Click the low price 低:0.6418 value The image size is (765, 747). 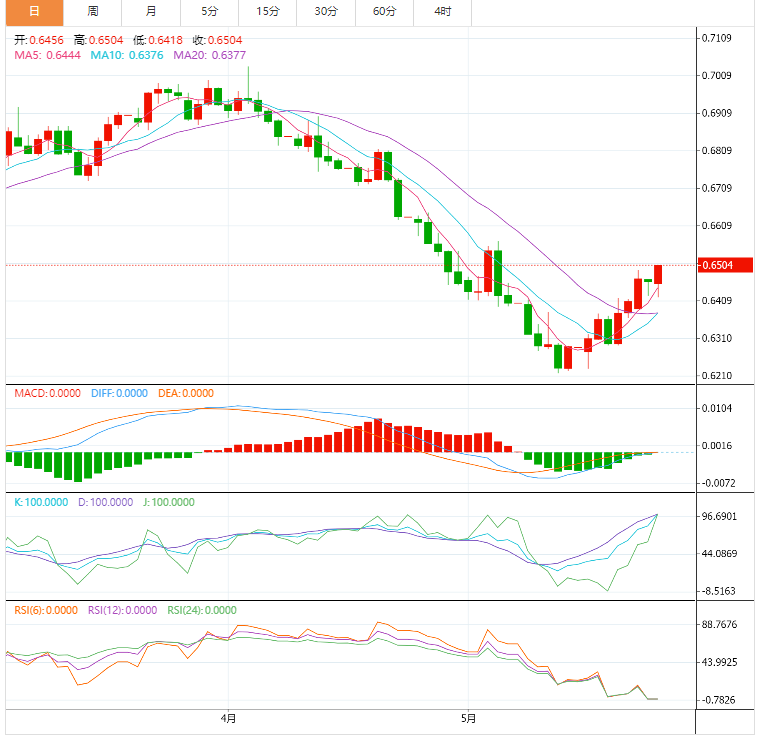click(158, 40)
